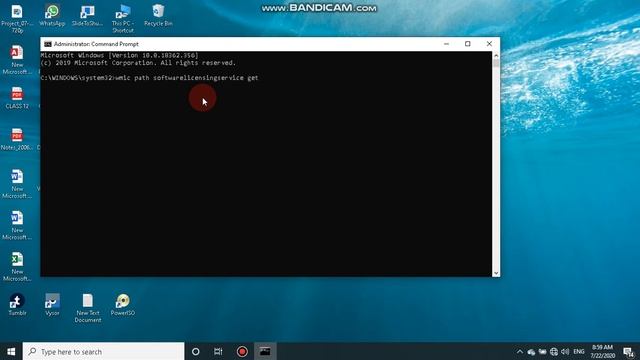
Task: Select the Recycle Bin icon
Action: 158,16
